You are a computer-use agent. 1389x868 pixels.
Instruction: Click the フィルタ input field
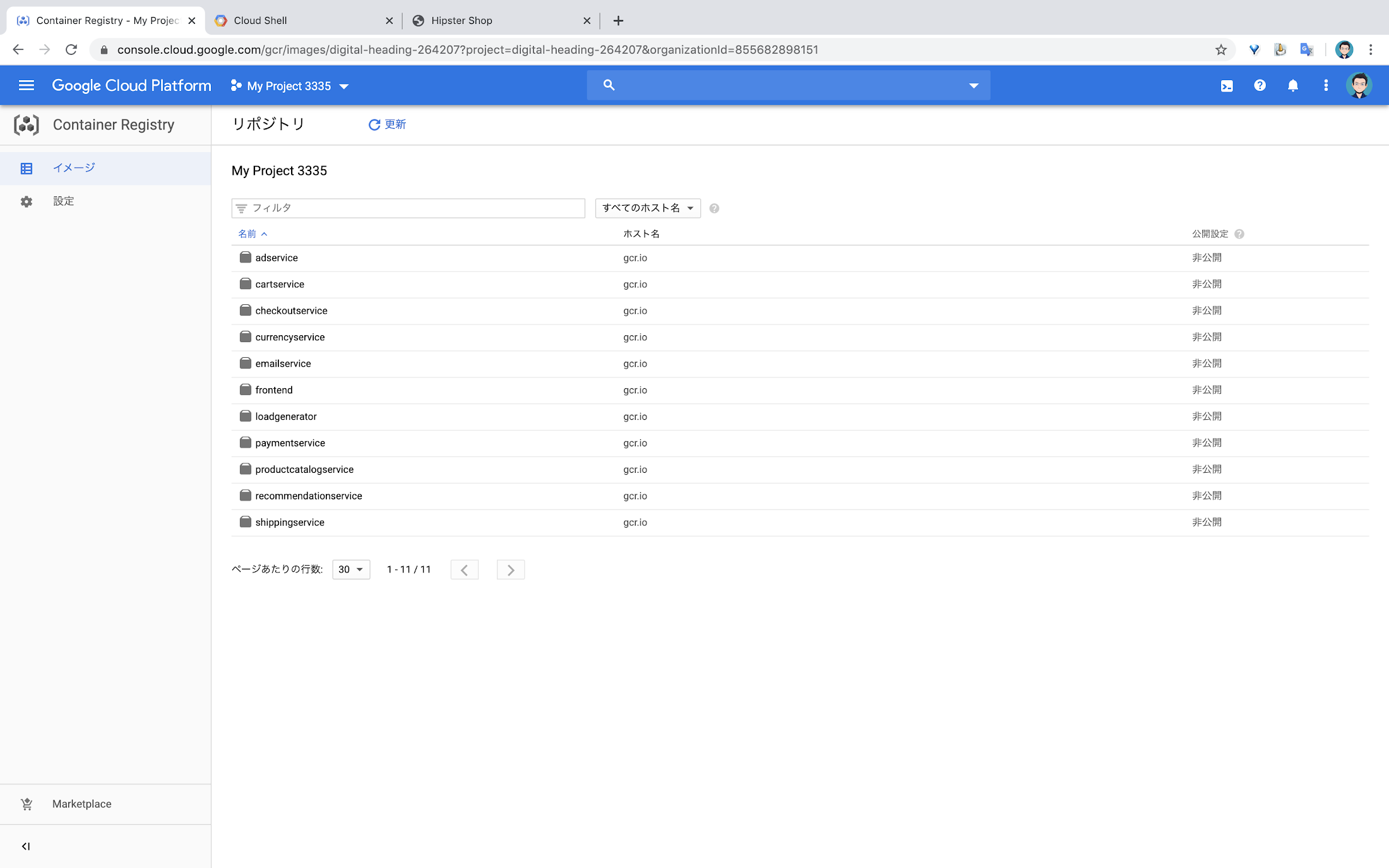pyautogui.click(x=408, y=207)
